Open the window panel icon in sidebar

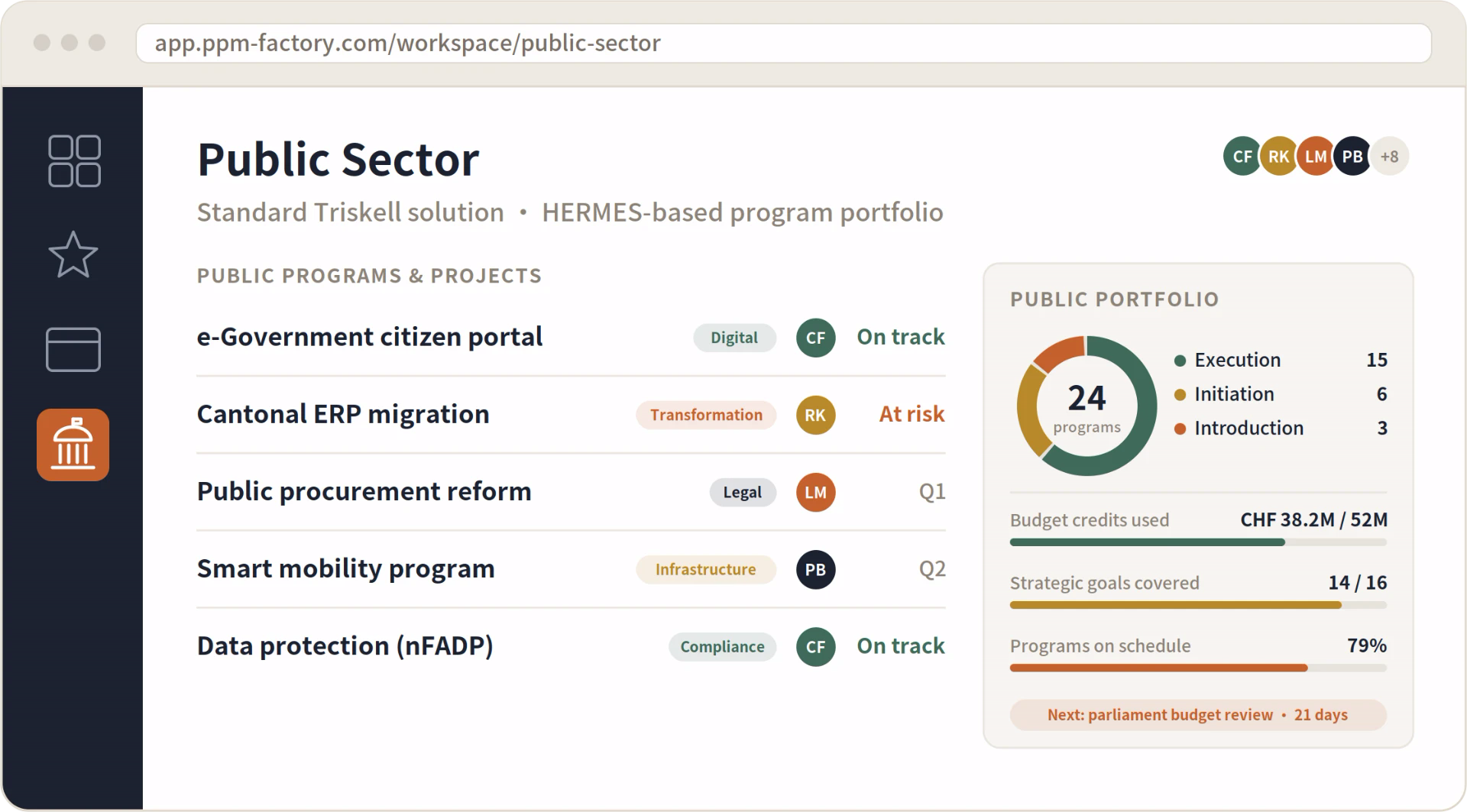pos(73,350)
